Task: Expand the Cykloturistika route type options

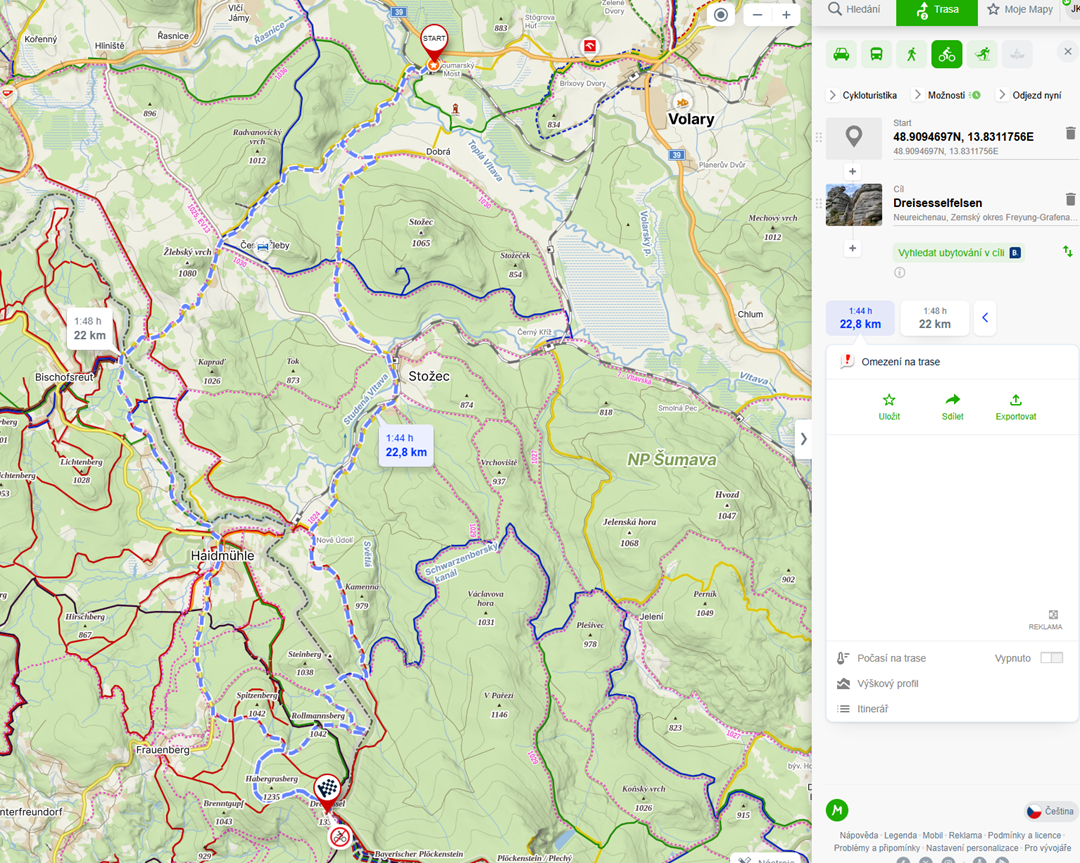Action: (862, 95)
